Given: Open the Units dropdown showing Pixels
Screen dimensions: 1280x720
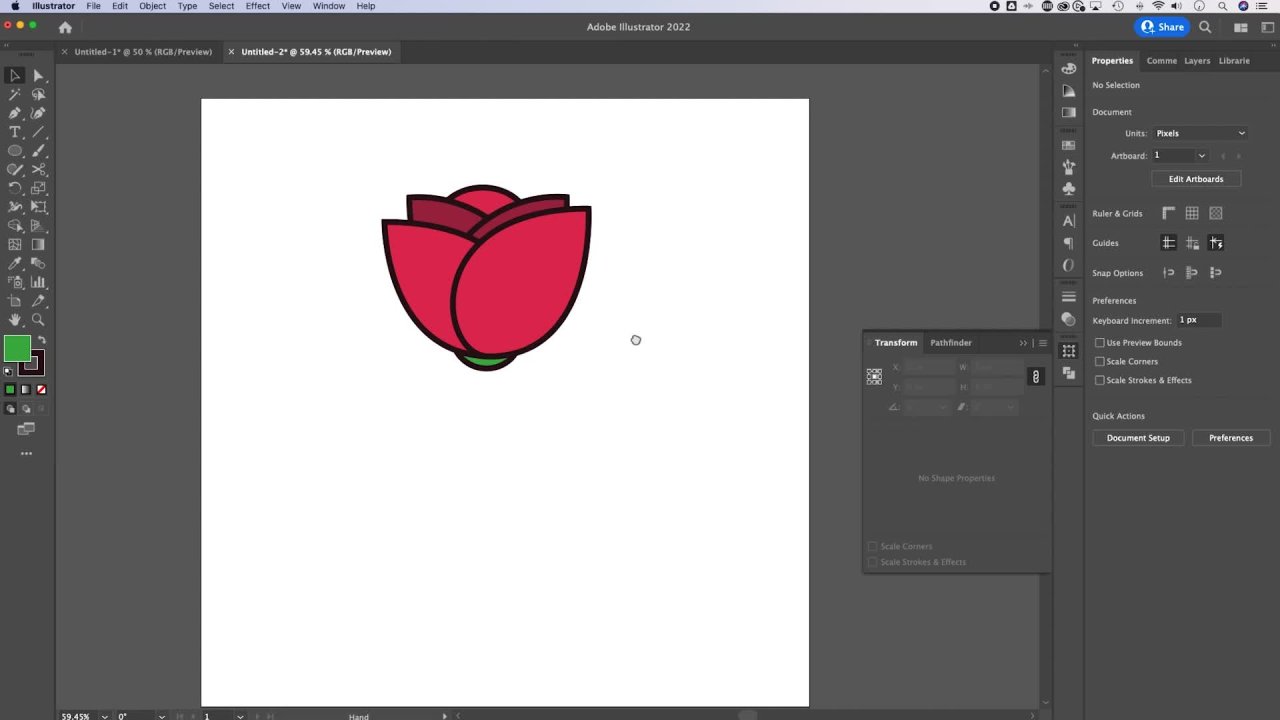Looking at the screenshot, I should coord(1200,133).
